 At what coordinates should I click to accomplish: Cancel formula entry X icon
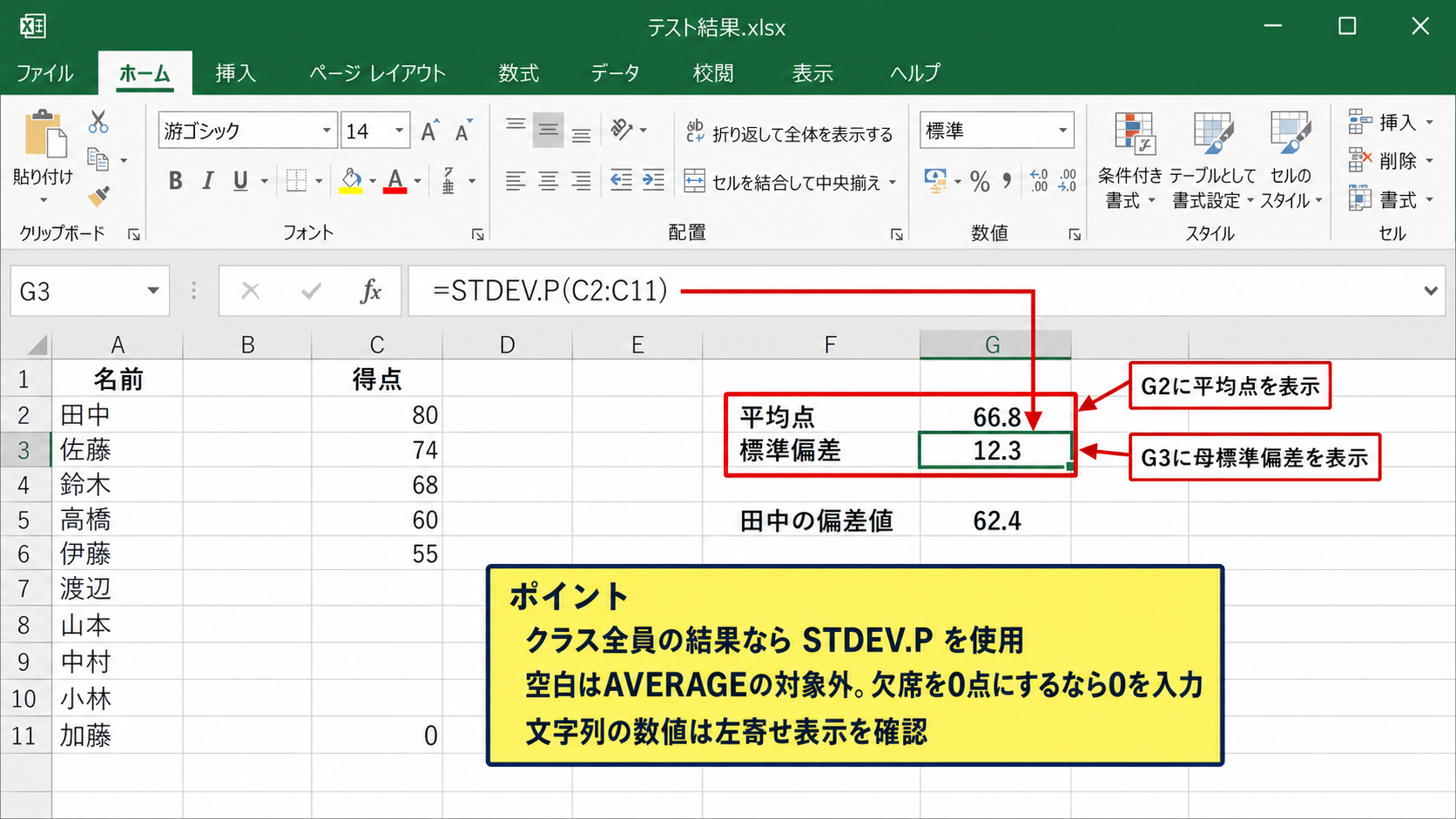coord(251,291)
